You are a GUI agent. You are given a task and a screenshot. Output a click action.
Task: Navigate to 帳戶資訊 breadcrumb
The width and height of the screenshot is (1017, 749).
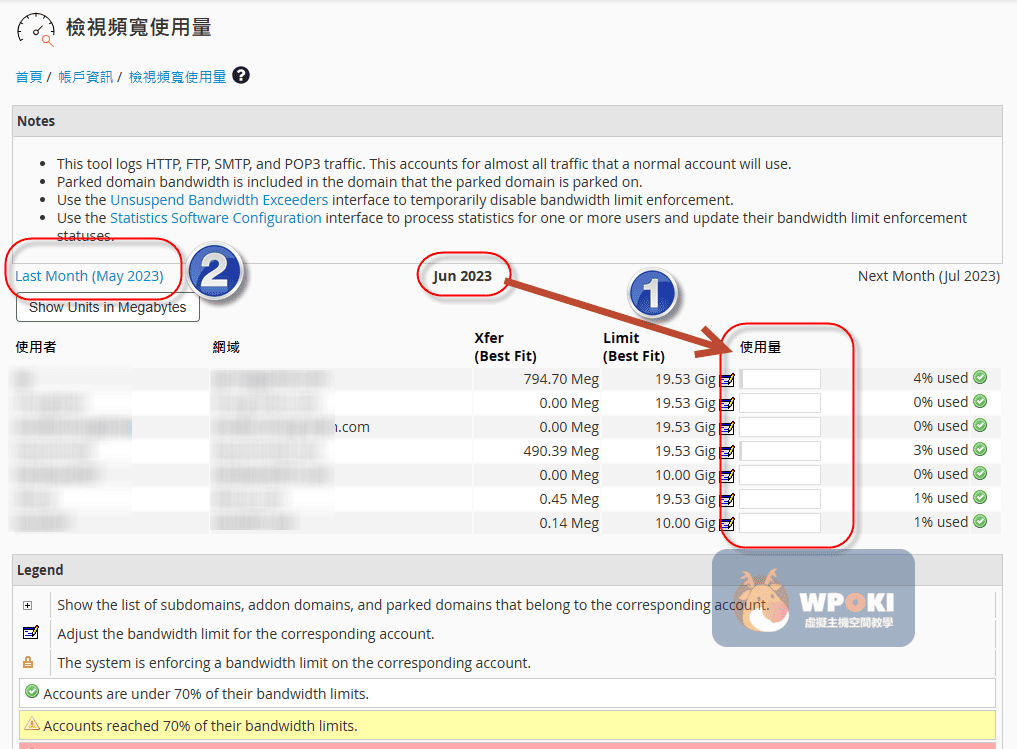[x=85, y=77]
